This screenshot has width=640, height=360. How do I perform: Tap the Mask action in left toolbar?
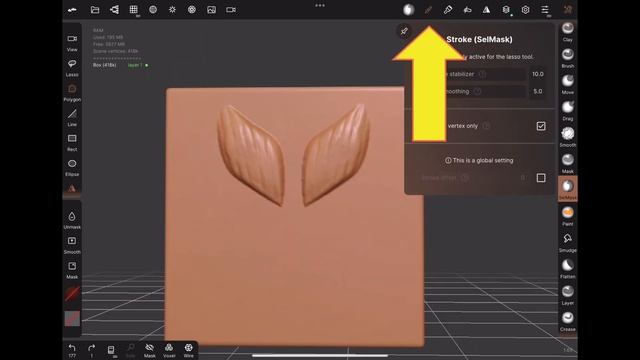72,270
